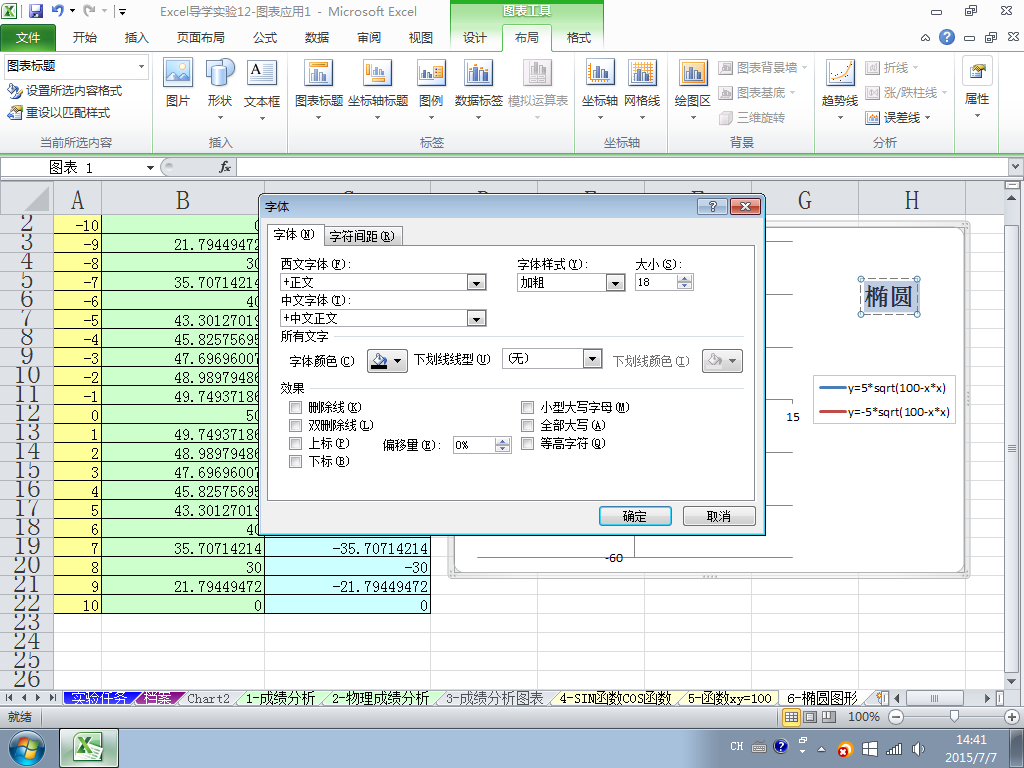
Task: Enable Double Strikethrough (双删除线) checkbox
Action: click(x=295, y=426)
